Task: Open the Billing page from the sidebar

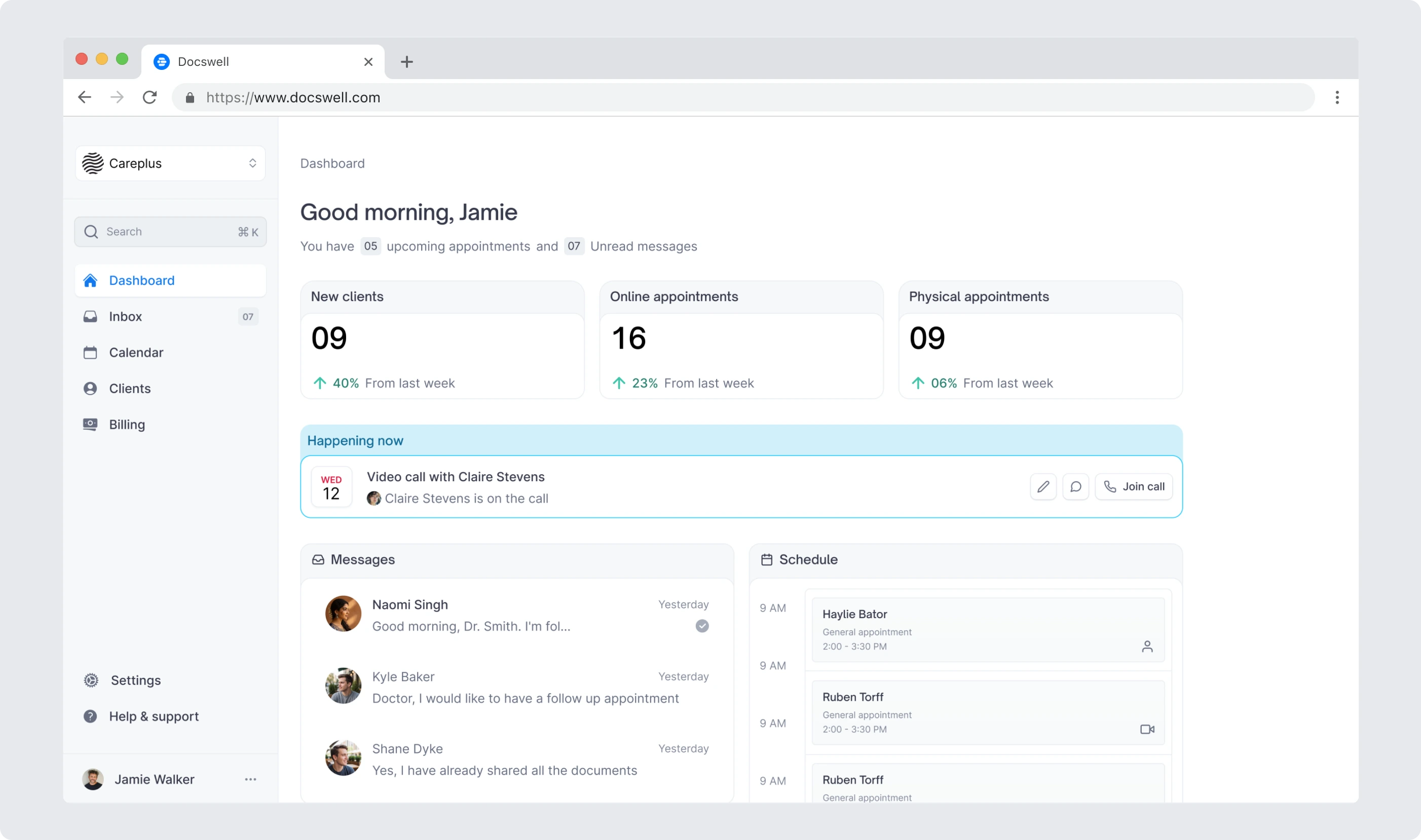Action: pyautogui.click(x=127, y=425)
